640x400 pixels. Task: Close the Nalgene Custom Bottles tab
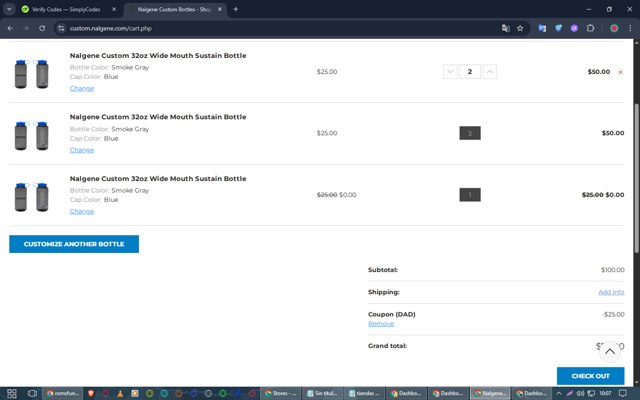click(x=220, y=9)
